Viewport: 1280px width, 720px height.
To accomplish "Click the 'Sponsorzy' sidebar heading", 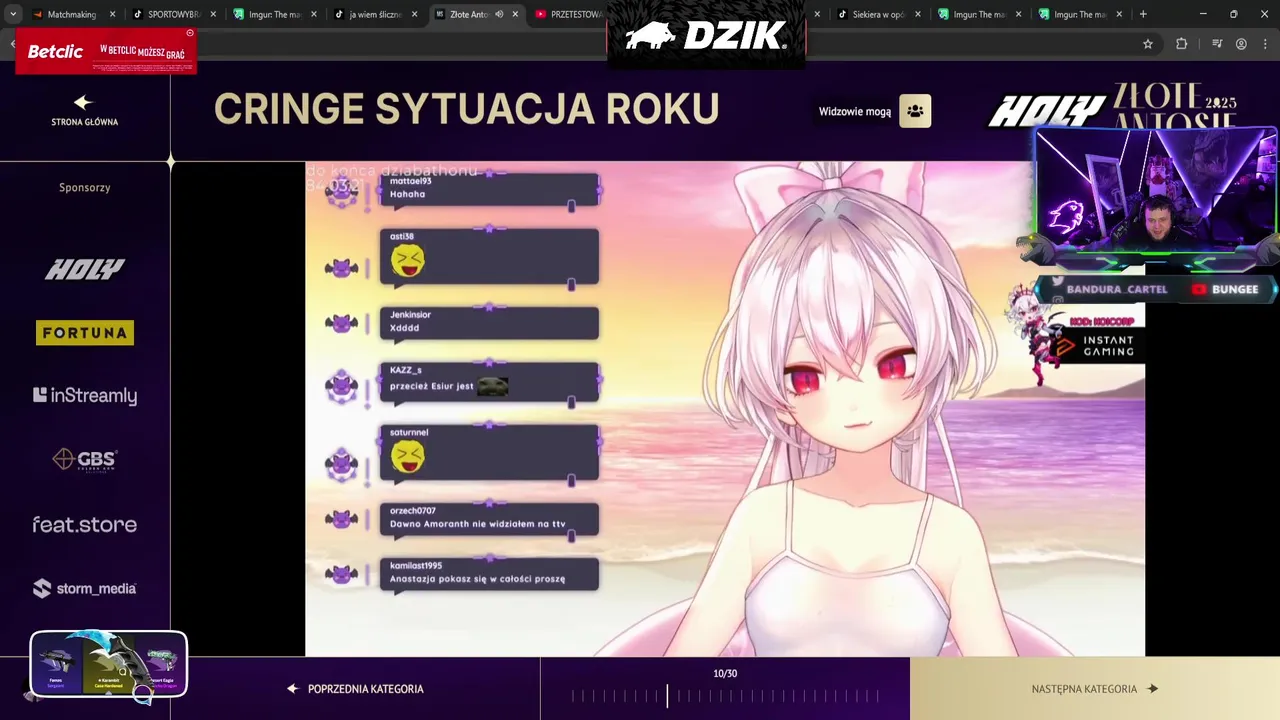I will [x=85, y=188].
